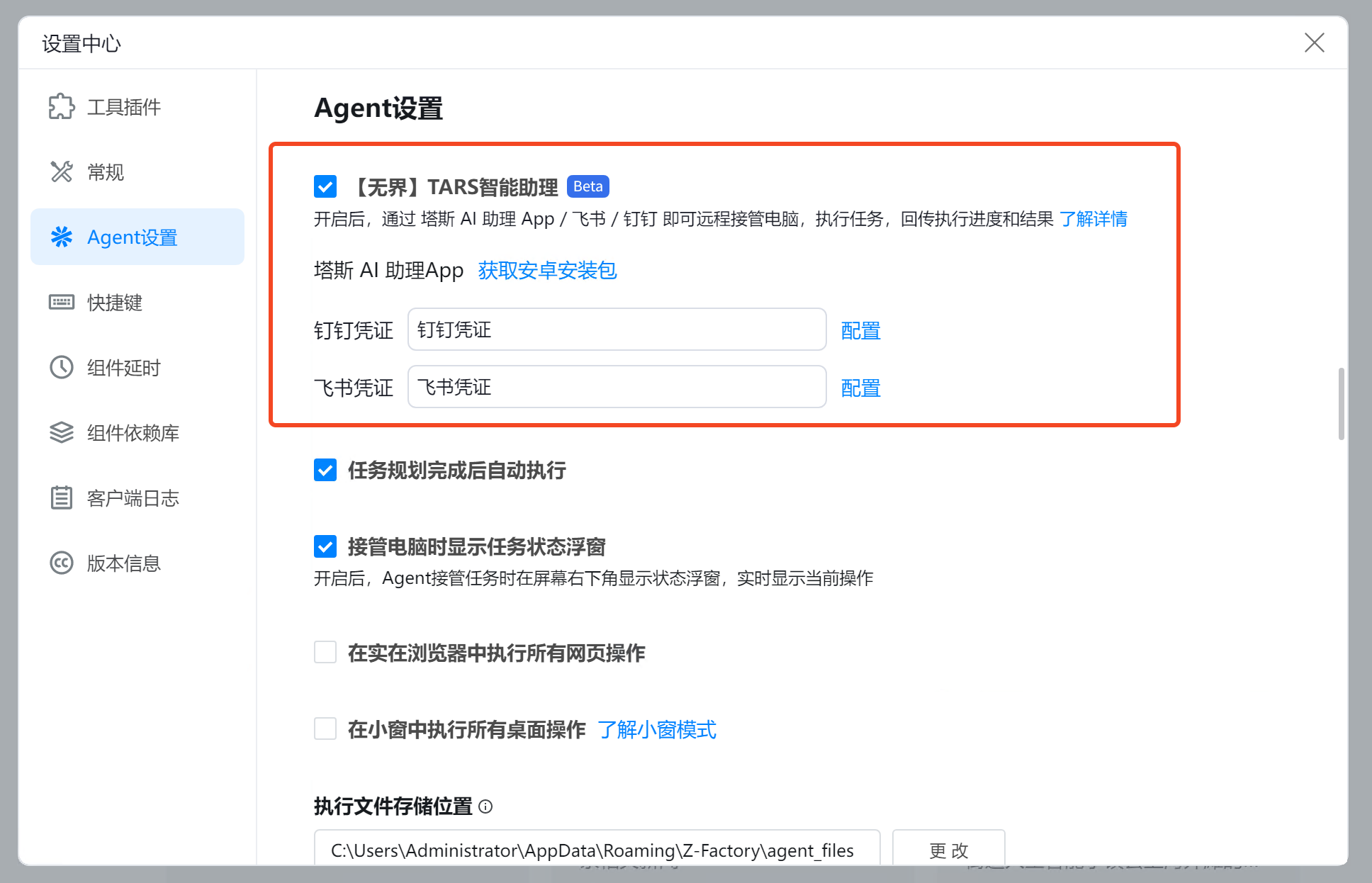
Task: Click the CC icon for 版本信息
Action: tap(62, 563)
